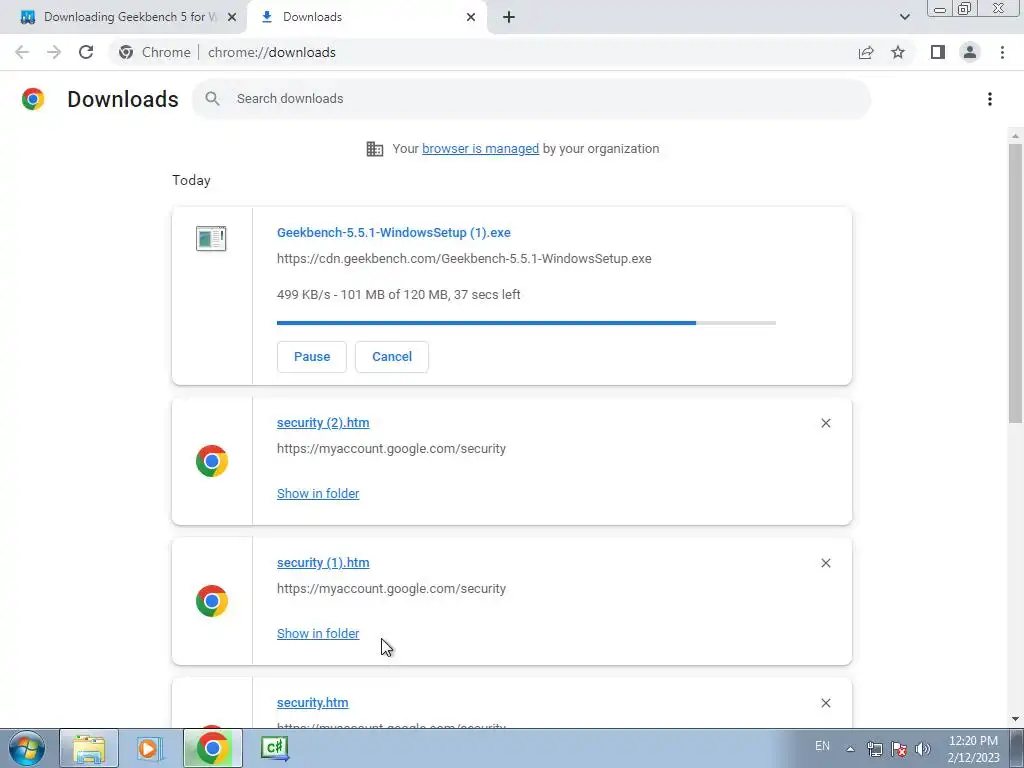Reload the Downloads page
The width and height of the screenshot is (1024, 768).
coord(86,52)
